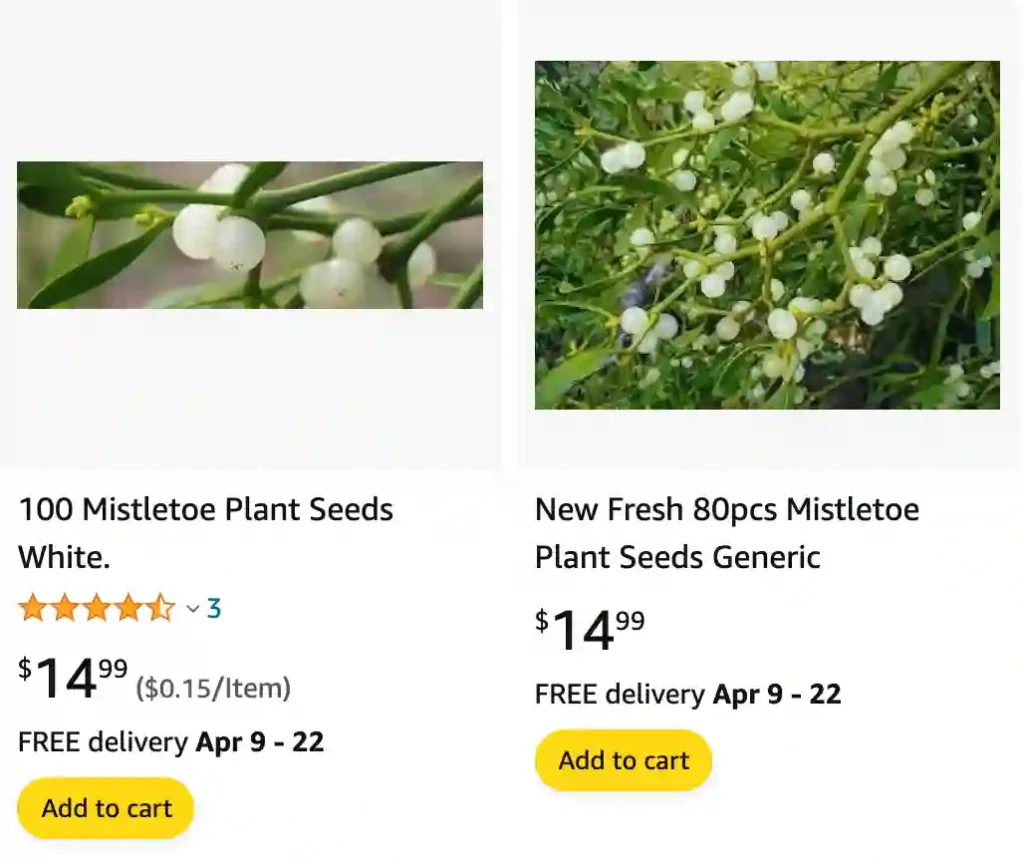Click FREE delivery text under 80pcs listing
This screenshot has height=861, width=1024.
click(620, 694)
